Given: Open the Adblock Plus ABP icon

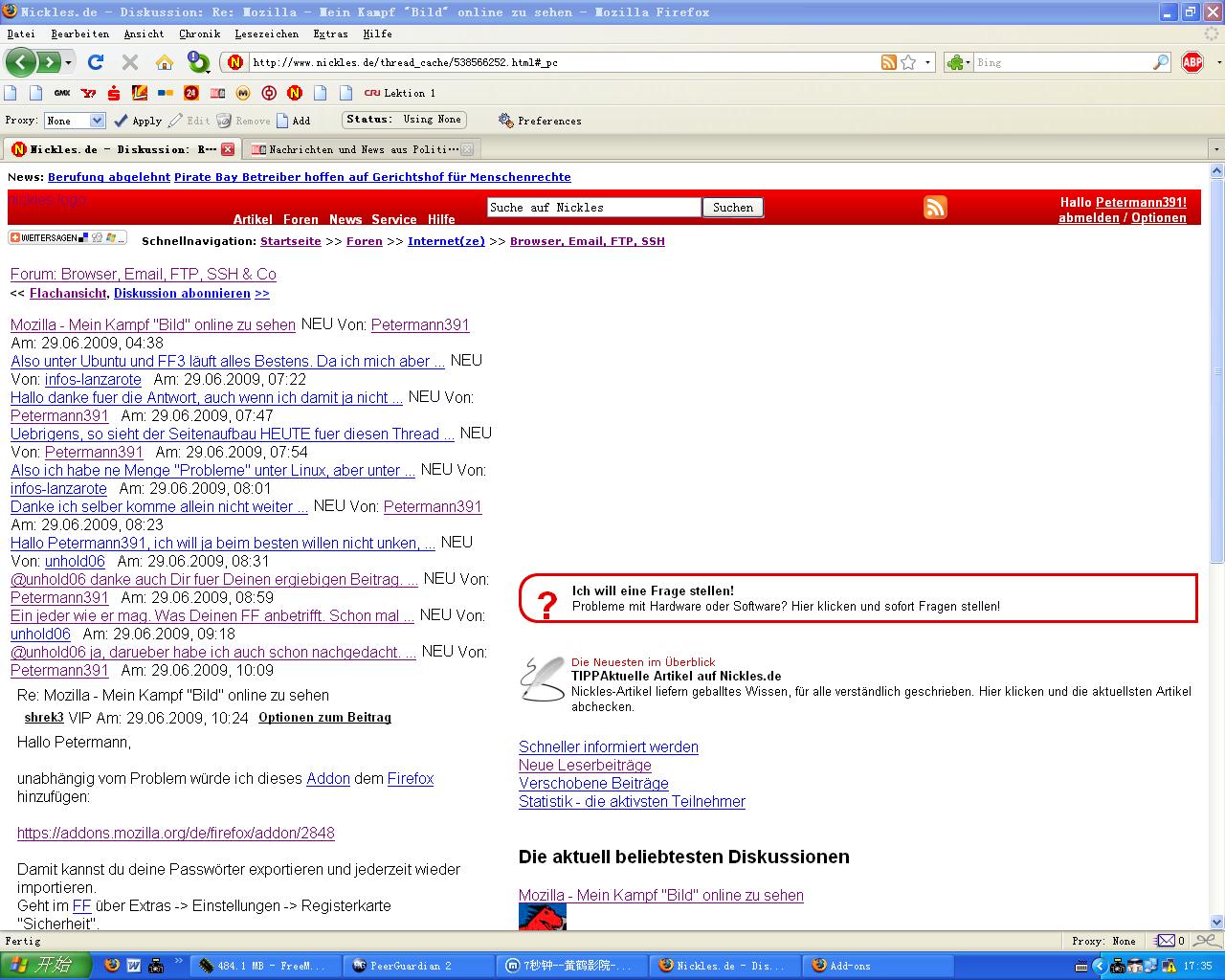Looking at the screenshot, I should [1192, 62].
